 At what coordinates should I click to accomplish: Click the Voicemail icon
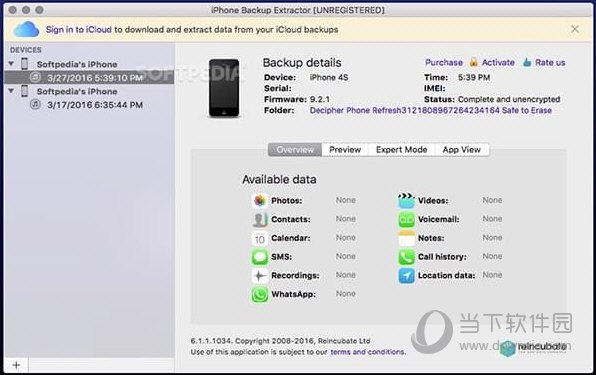pos(406,219)
